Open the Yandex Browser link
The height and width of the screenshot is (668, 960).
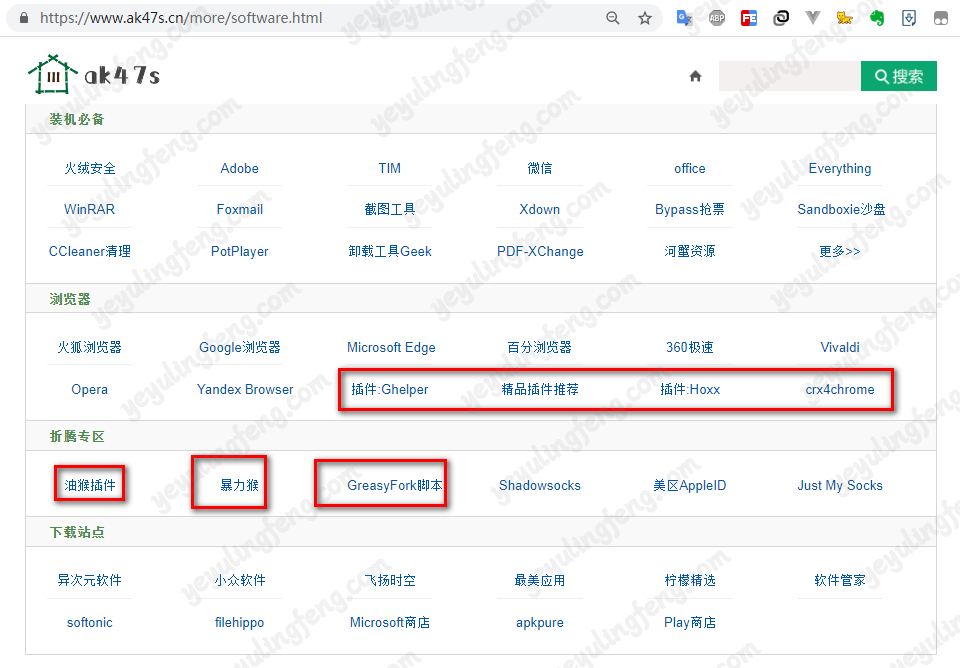[245, 389]
